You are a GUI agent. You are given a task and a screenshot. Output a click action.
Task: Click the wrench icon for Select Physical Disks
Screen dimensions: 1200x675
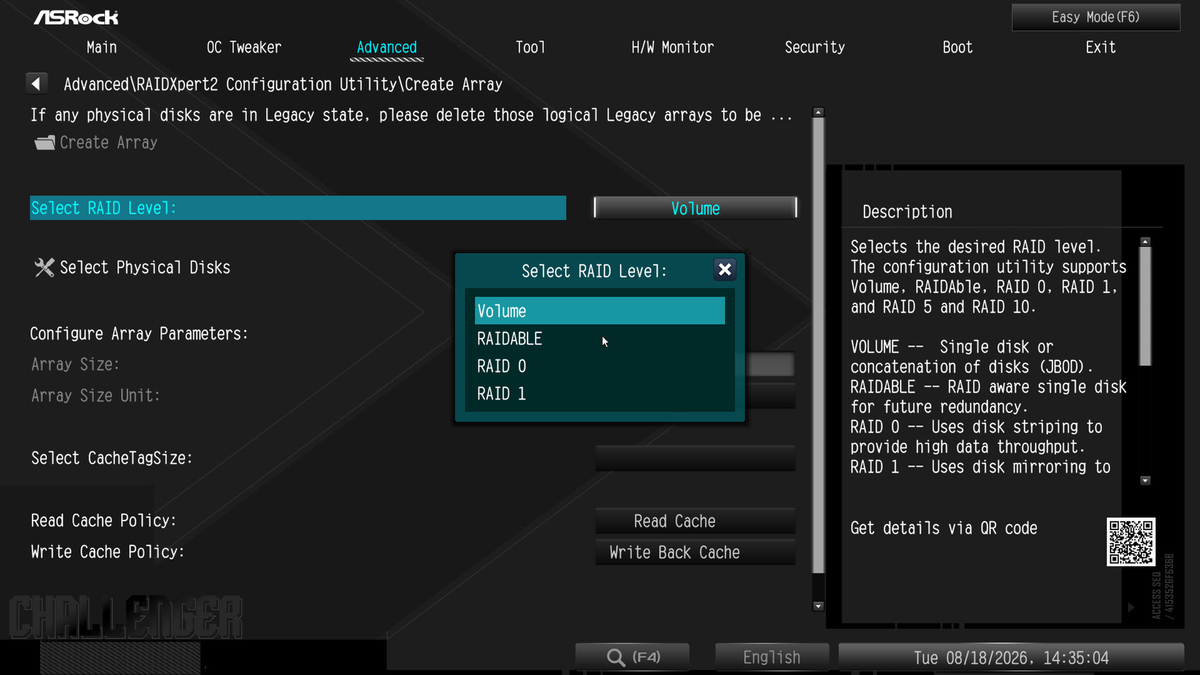click(x=44, y=267)
